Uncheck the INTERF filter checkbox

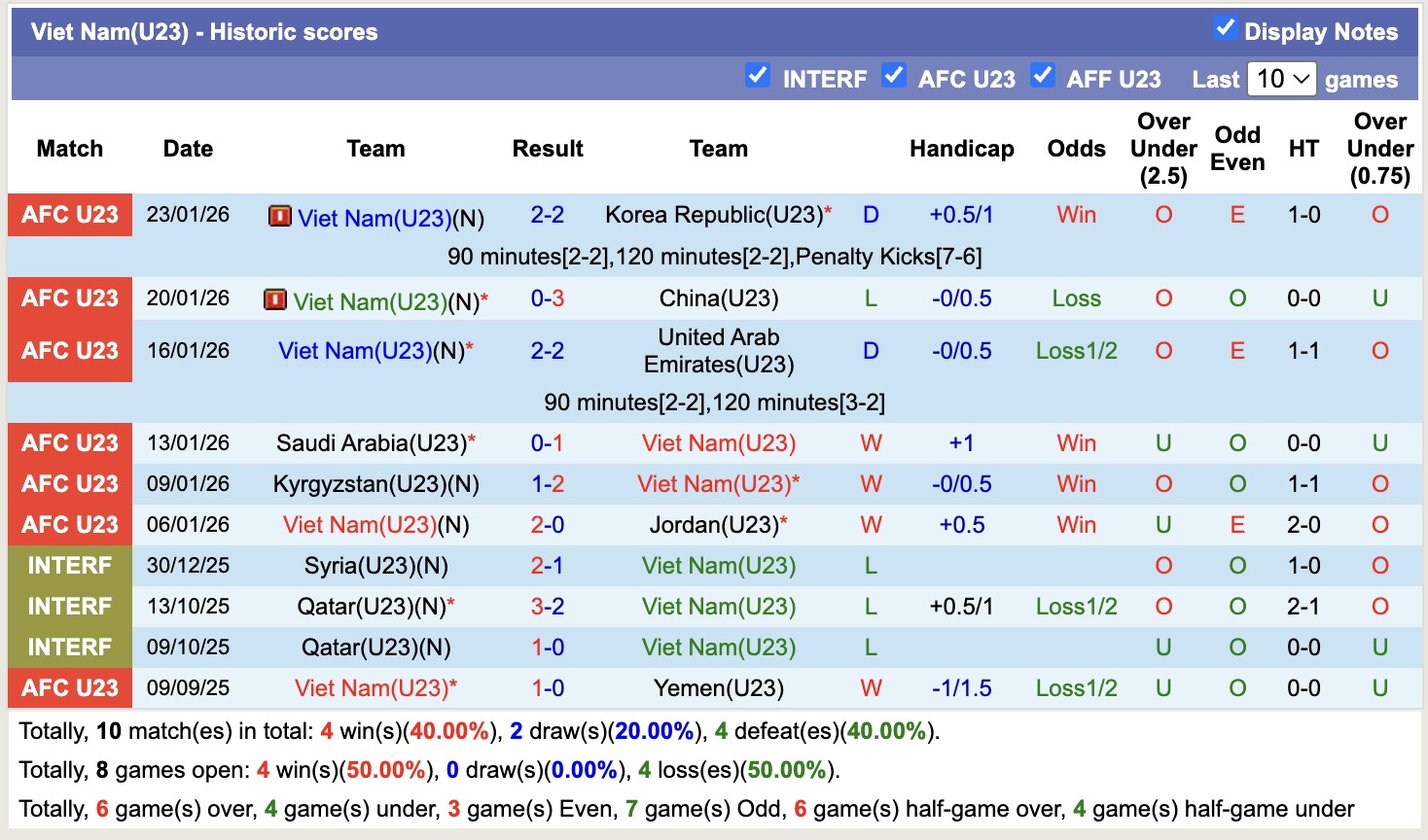click(x=758, y=76)
